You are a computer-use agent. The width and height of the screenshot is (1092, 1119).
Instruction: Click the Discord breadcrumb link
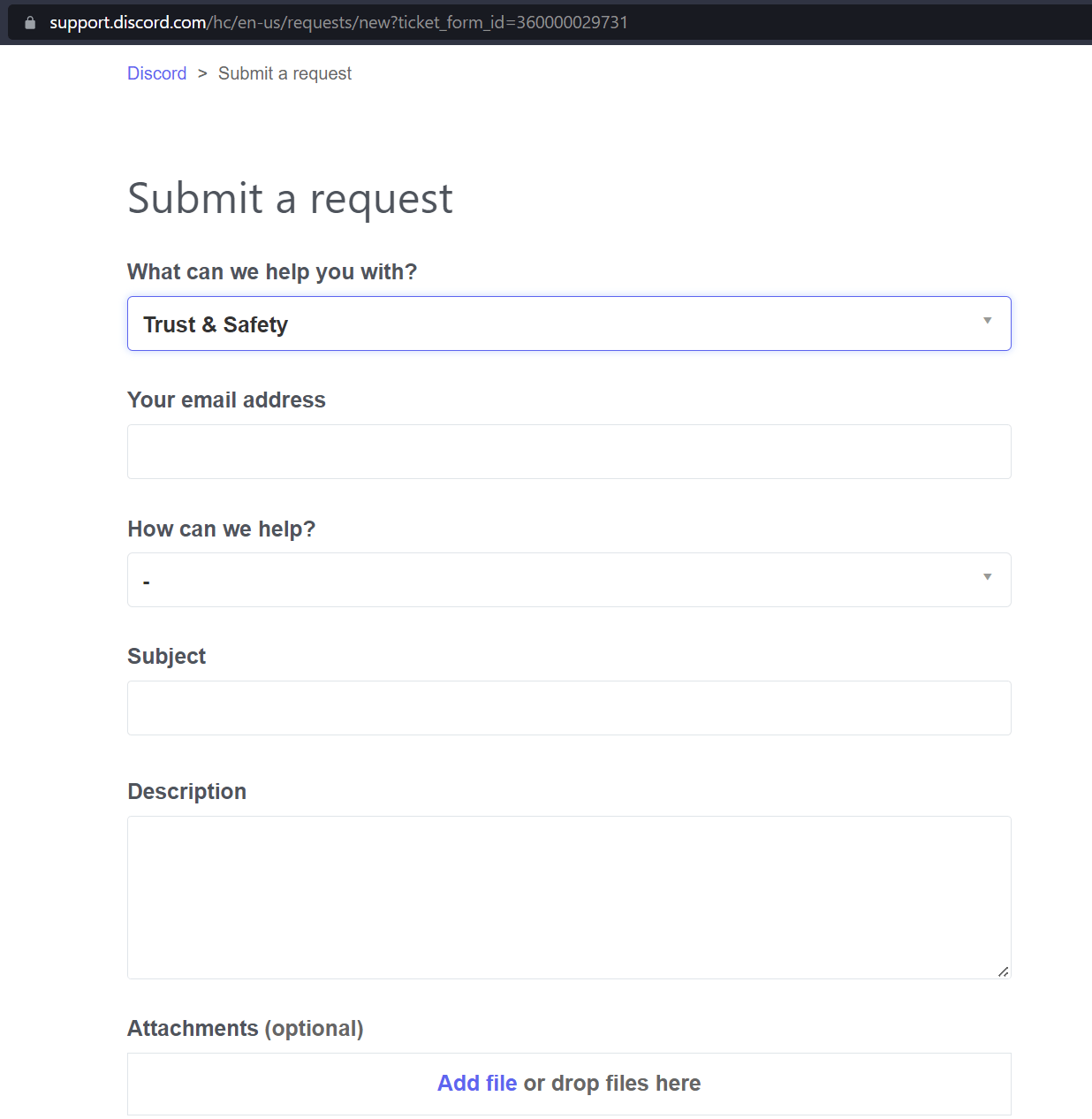[156, 73]
